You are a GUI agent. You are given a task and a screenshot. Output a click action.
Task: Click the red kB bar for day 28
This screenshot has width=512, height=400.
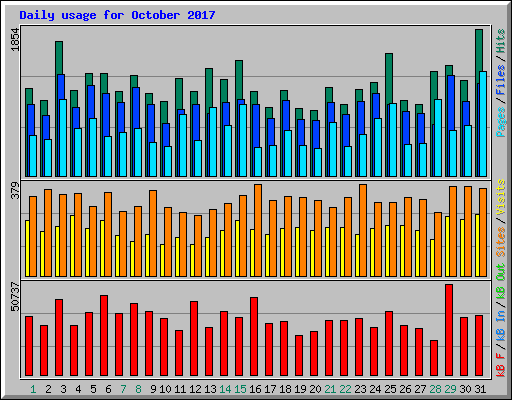pyautogui.click(x=434, y=358)
